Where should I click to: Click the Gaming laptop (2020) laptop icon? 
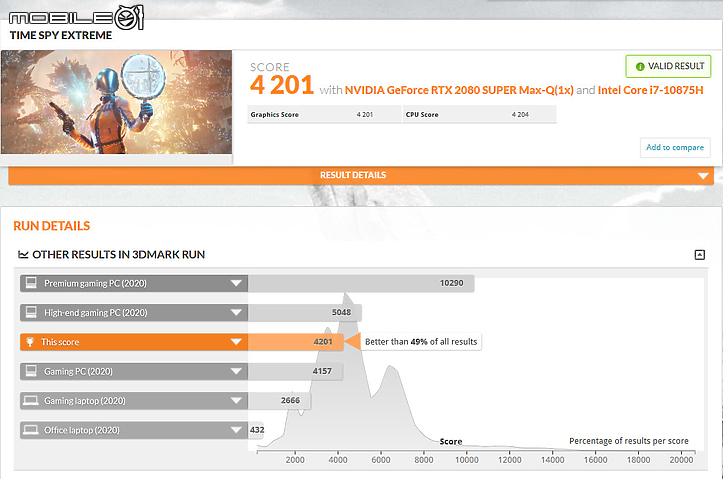pos(31,400)
